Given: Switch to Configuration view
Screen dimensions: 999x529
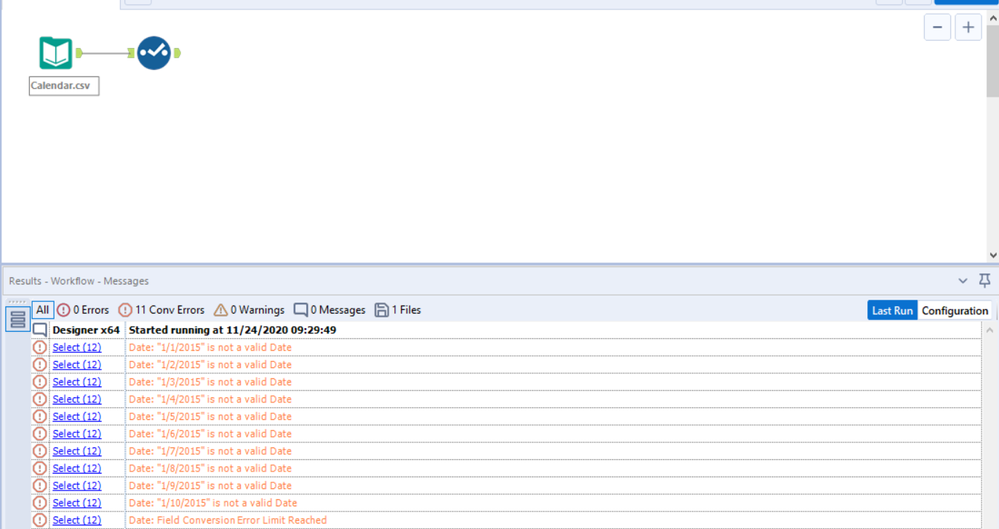Looking at the screenshot, I should pos(954,310).
